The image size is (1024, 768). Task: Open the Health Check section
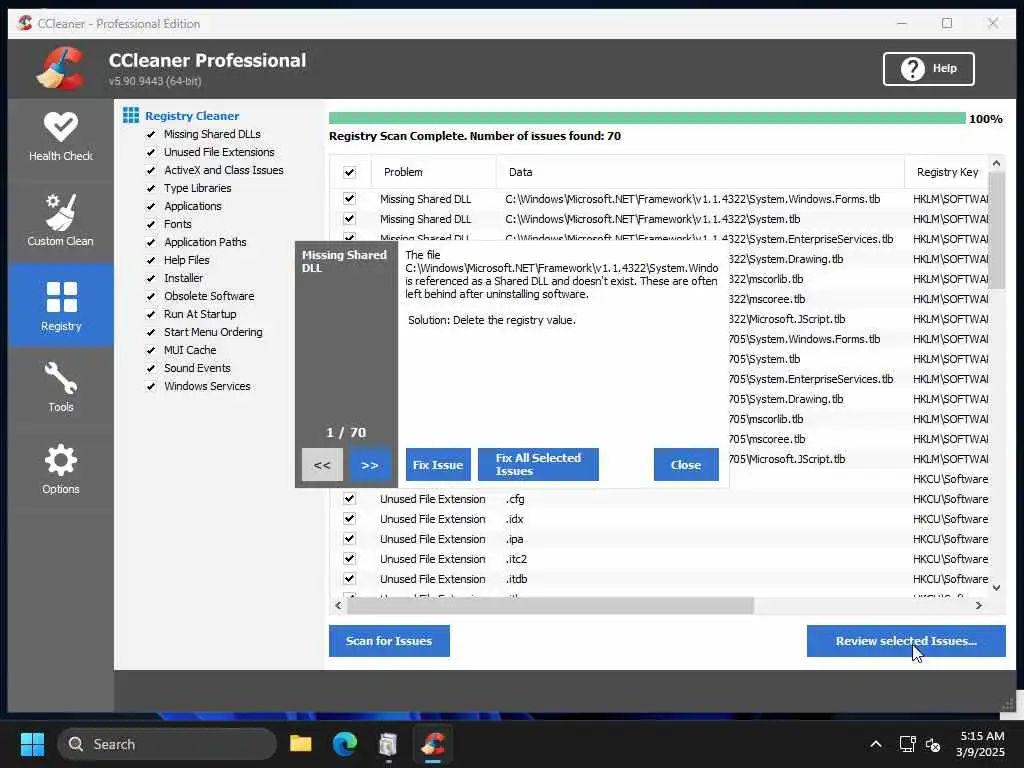point(61,137)
